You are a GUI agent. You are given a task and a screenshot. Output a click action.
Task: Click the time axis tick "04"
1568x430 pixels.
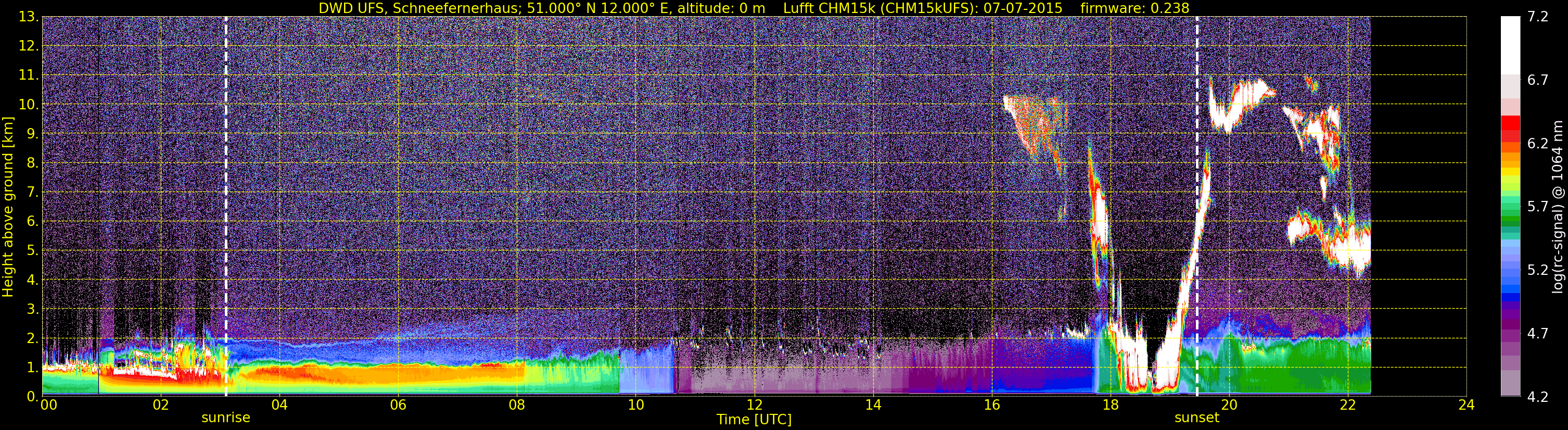pos(279,405)
